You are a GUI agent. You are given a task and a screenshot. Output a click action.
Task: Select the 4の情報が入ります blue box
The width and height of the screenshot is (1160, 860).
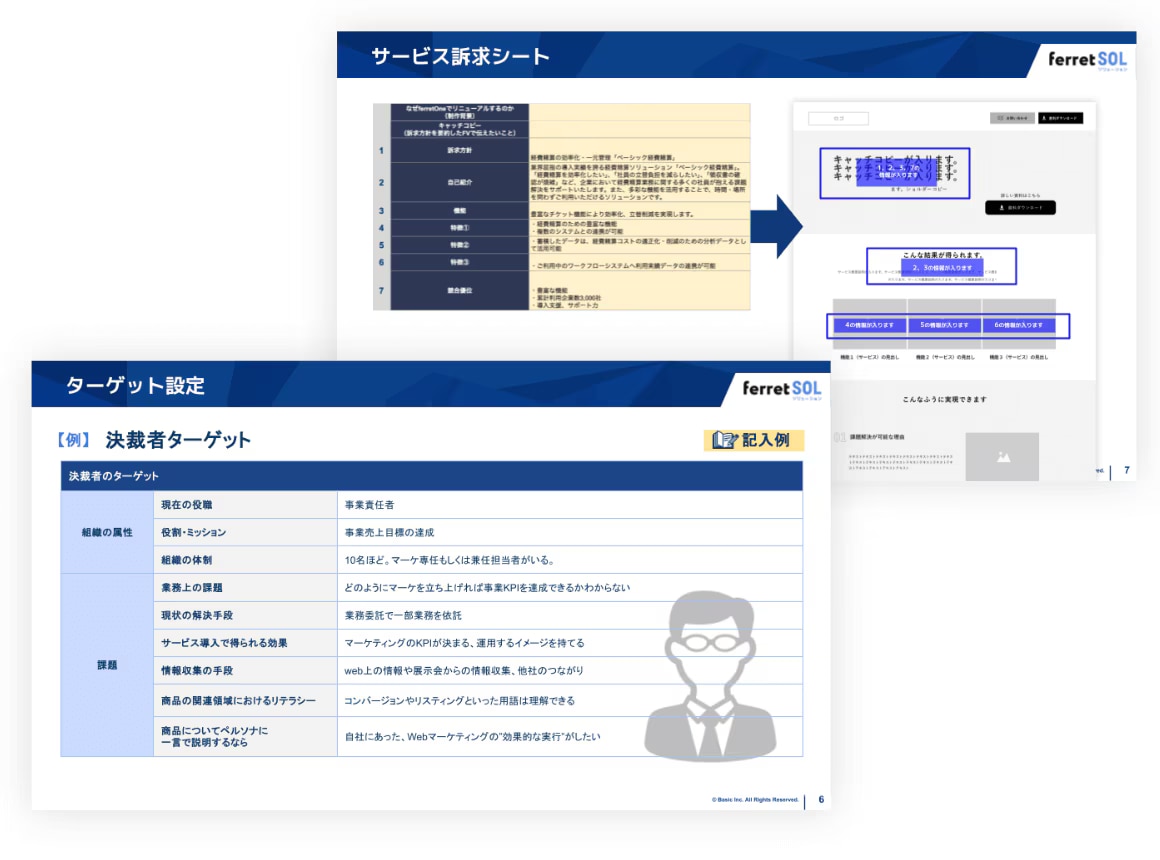870,325
